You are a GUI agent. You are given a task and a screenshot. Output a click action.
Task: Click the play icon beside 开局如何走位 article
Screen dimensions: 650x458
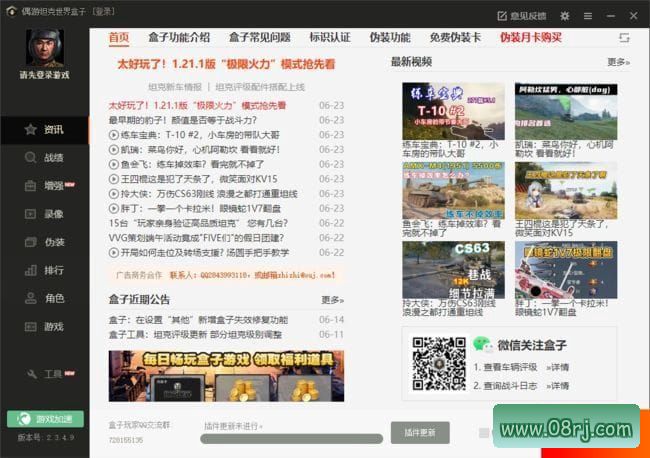pos(114,252)
